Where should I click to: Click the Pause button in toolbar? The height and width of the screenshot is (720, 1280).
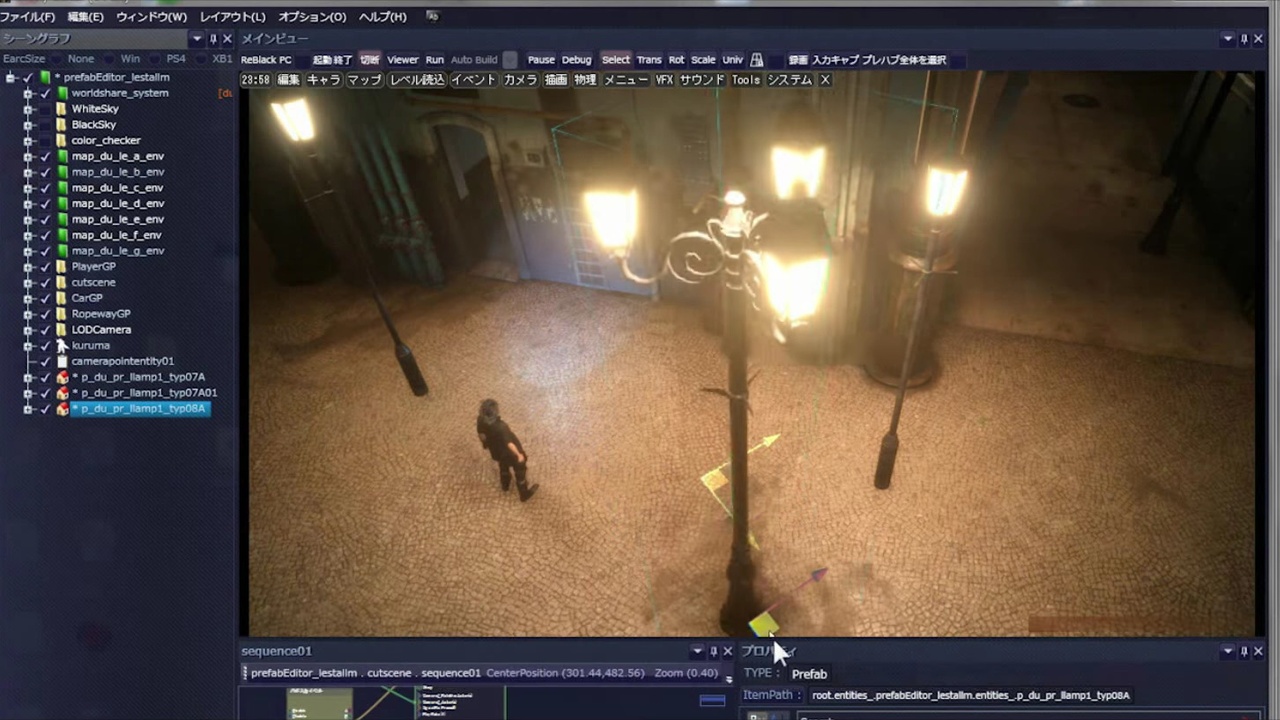tap(541, 60)
